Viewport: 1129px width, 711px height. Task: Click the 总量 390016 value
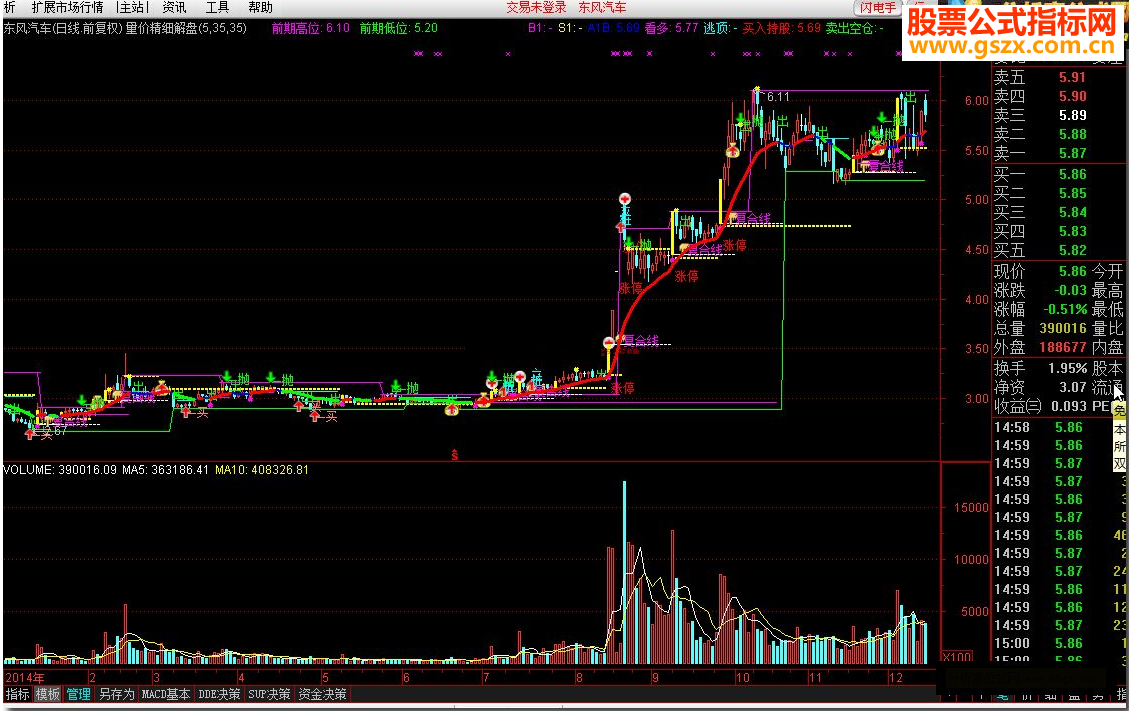tap(1063, 328)
